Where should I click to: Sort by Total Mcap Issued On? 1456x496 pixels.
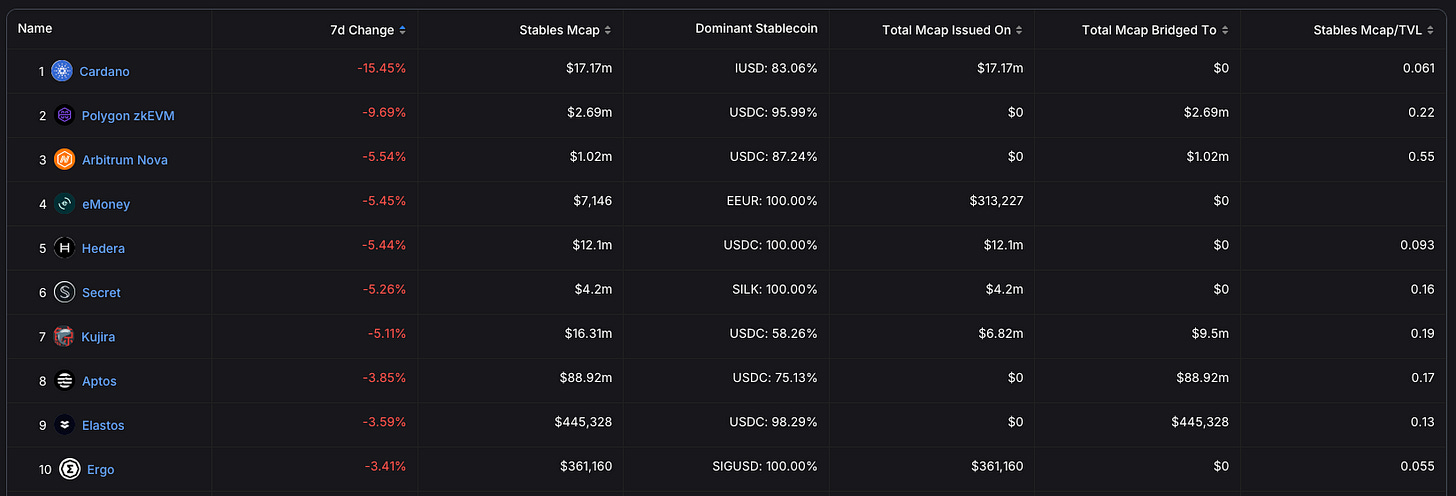point(952,30)
